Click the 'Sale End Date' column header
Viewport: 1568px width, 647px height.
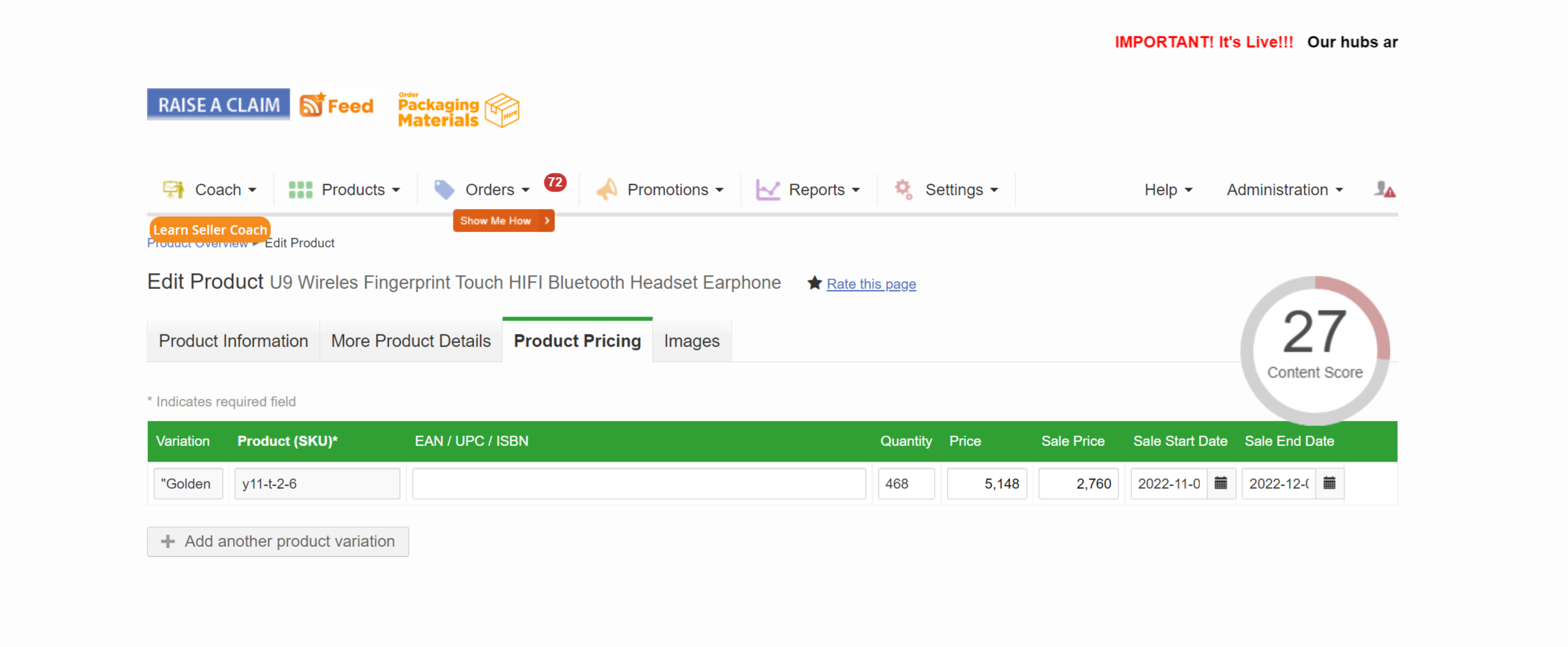[x=1289, y=441]
